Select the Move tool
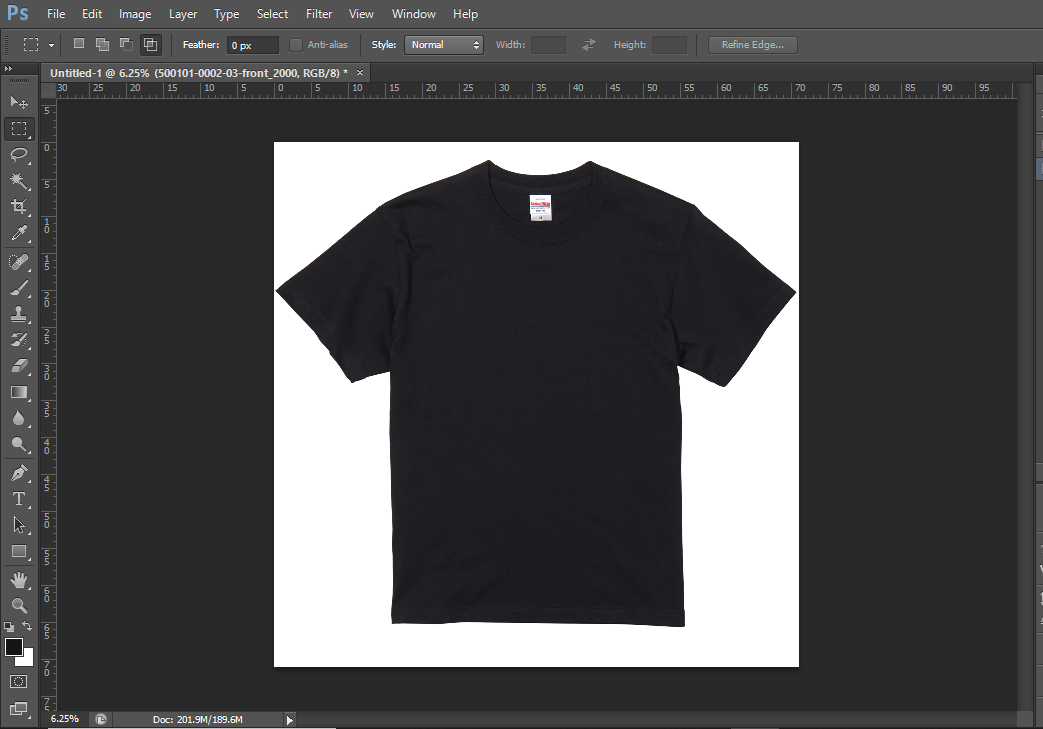 click(19, 102)
